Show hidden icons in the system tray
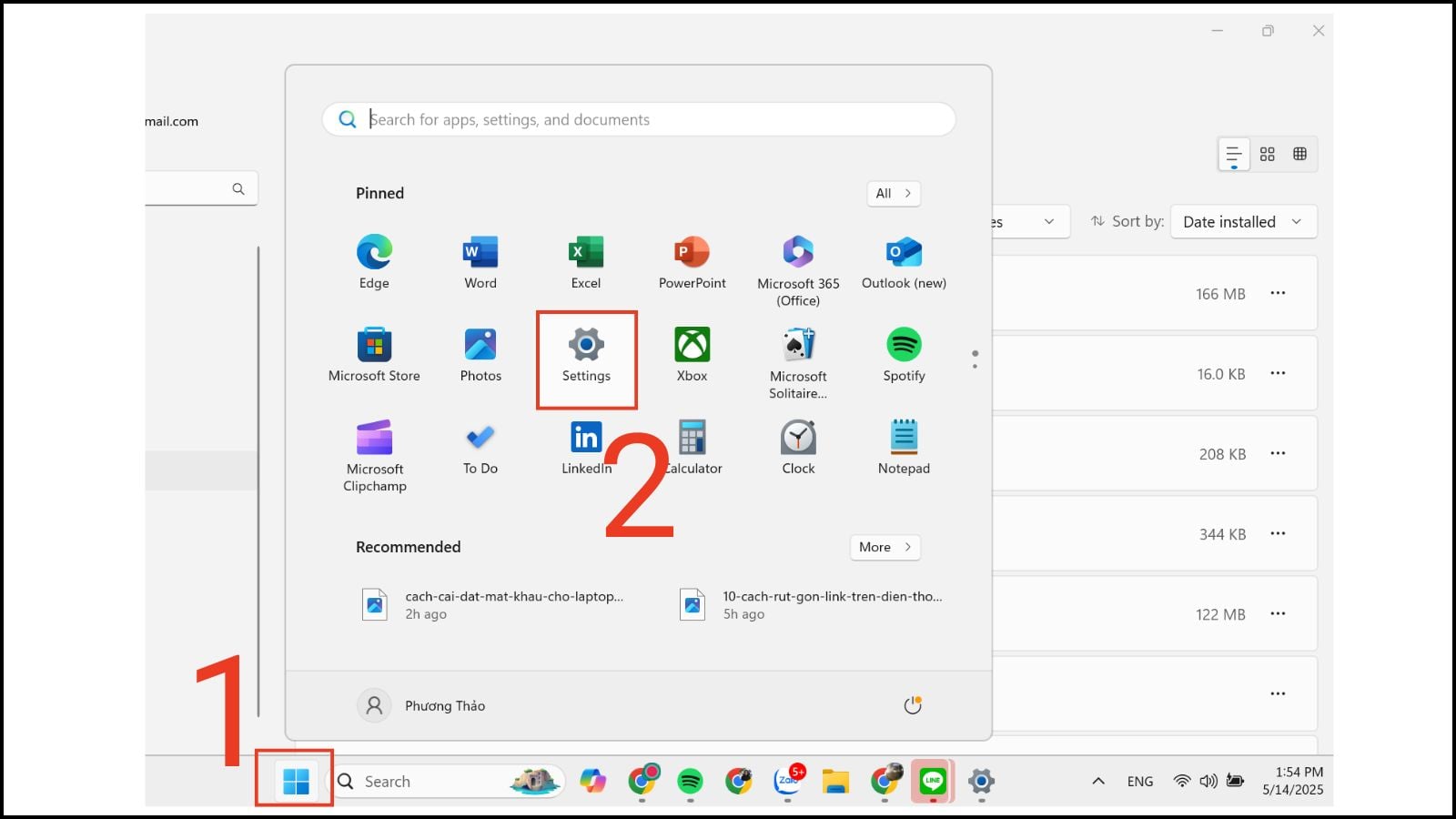The height and width of the screenshot is (819, 1456). (1097, 781)
